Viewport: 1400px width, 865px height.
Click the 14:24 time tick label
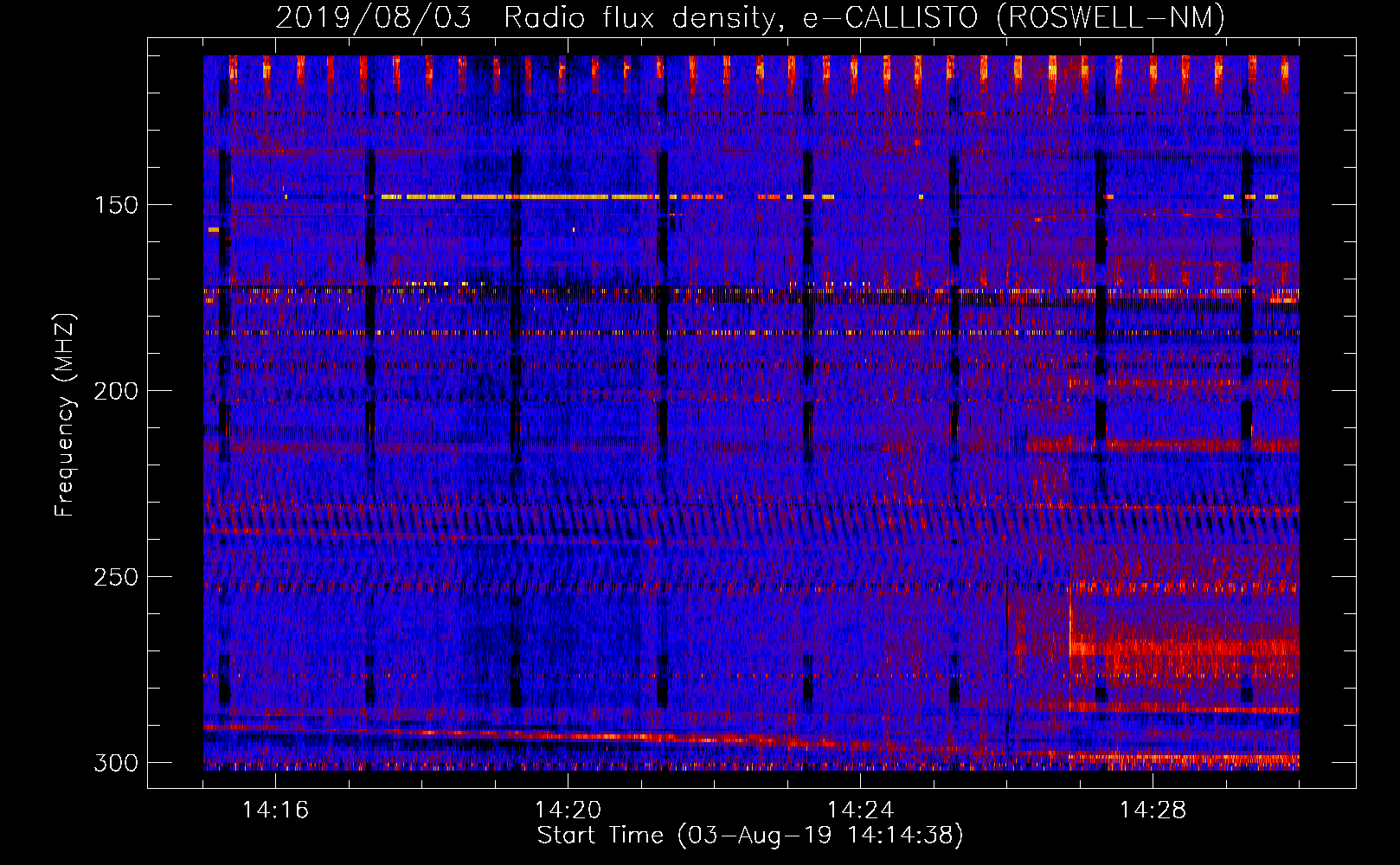[860, 810]
